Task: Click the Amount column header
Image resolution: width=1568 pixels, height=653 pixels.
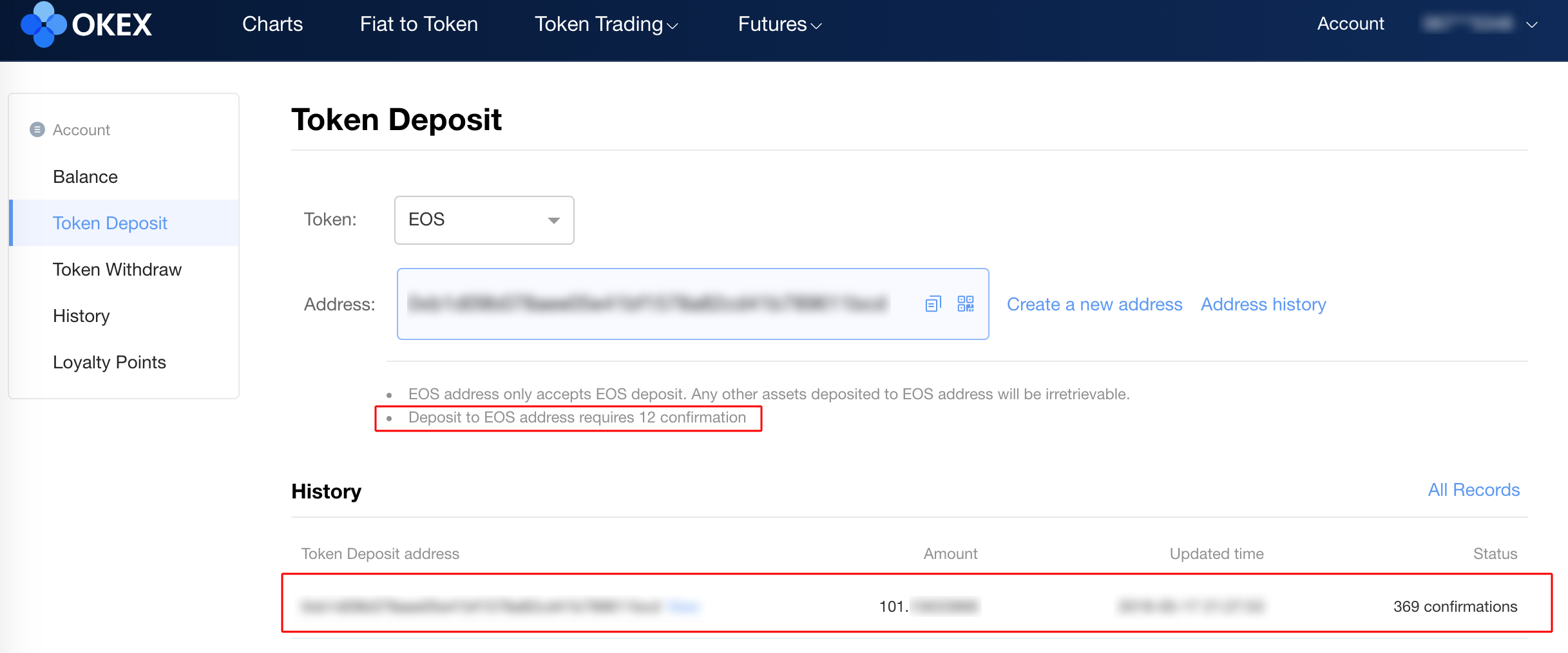Action: (950, 554)
